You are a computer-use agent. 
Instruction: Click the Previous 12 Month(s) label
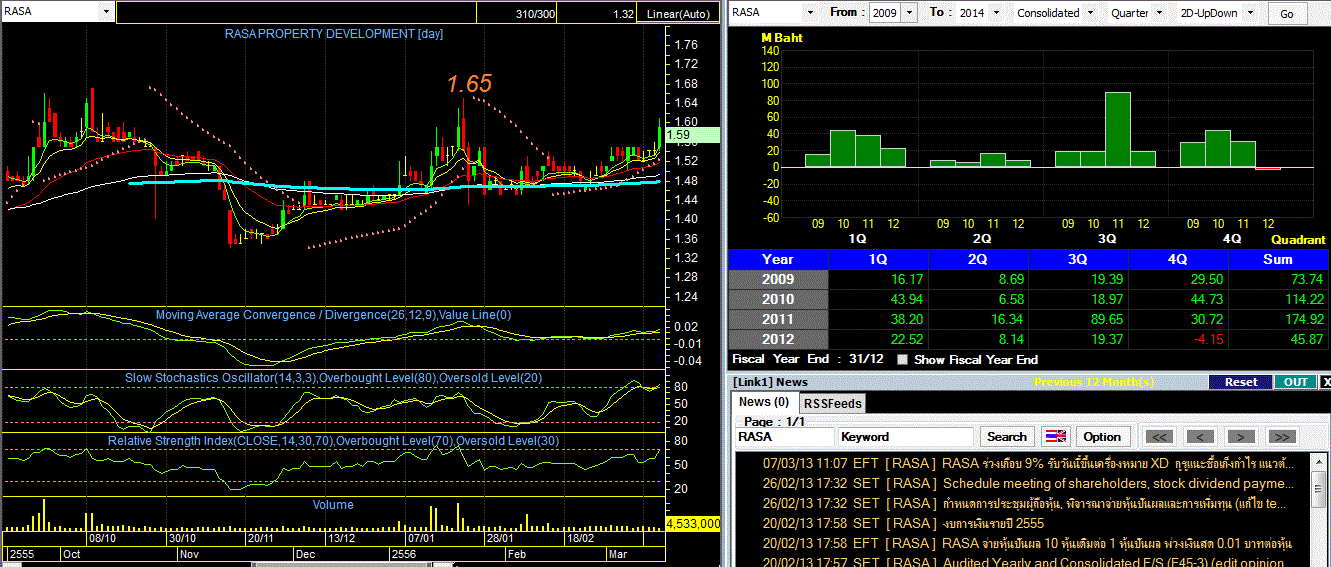coord(1094,382)
